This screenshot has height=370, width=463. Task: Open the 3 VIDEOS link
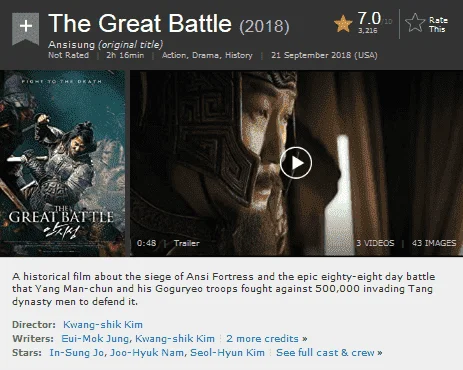[375, 243]
